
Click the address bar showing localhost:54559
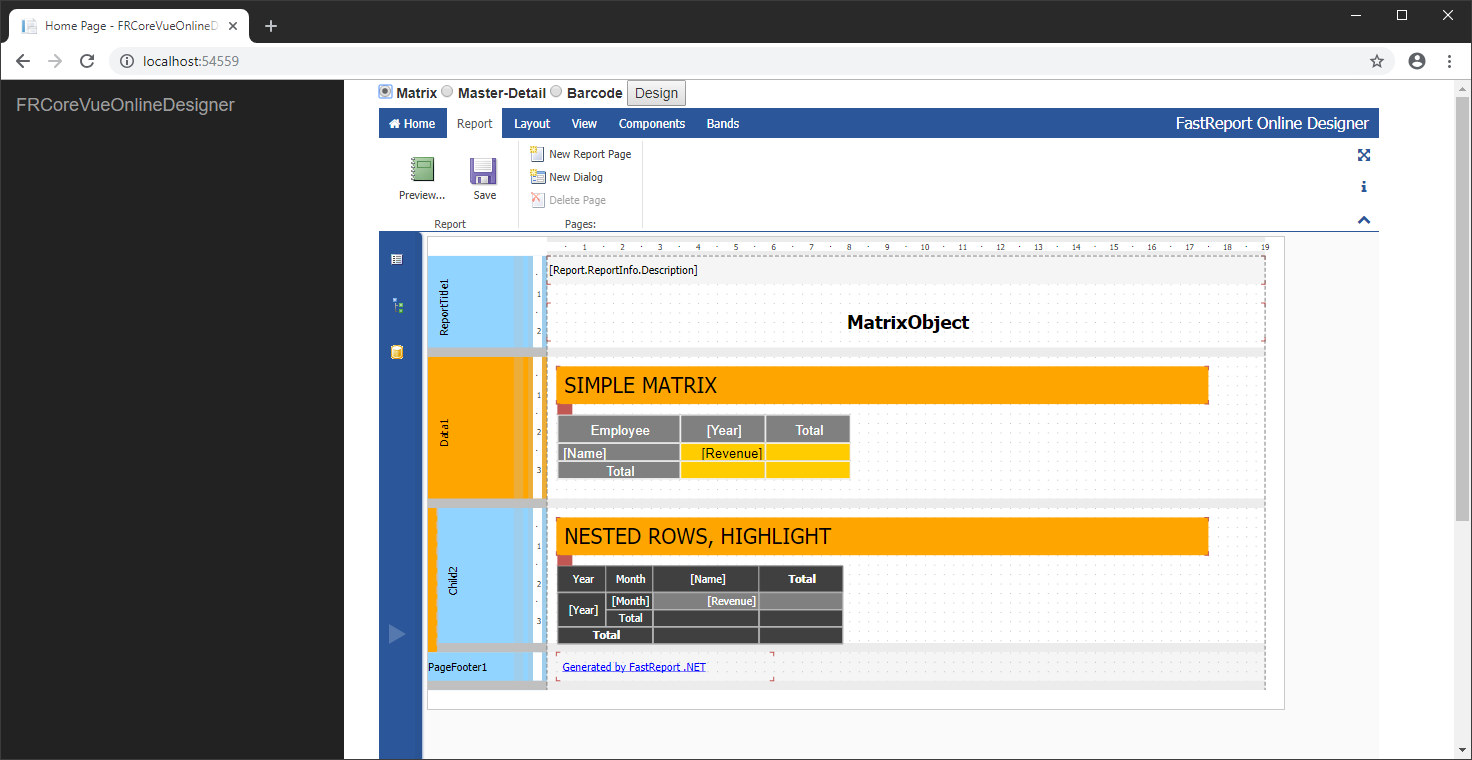coord(750,61)
